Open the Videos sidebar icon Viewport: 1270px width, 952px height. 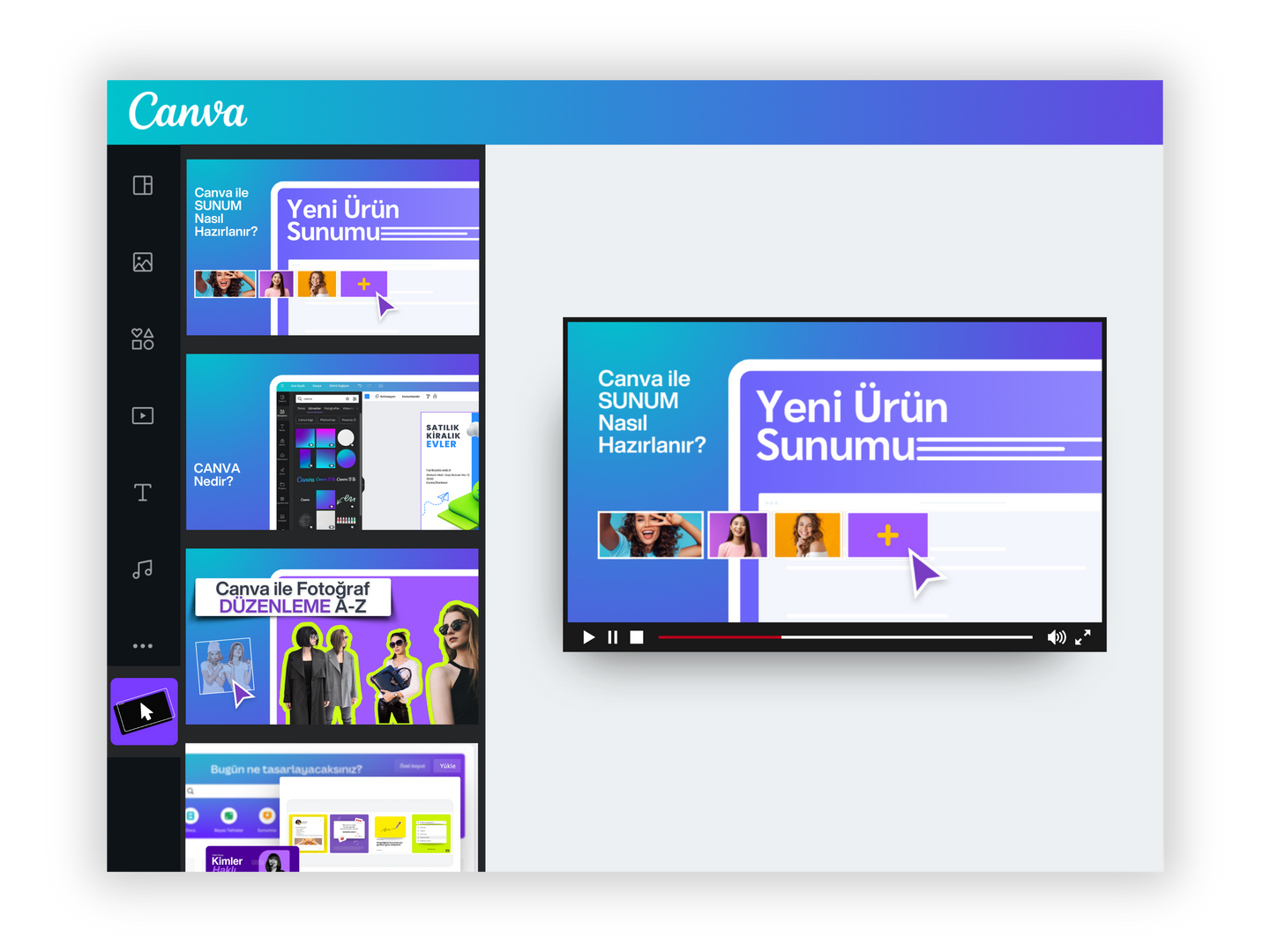[x=143, y=415]
